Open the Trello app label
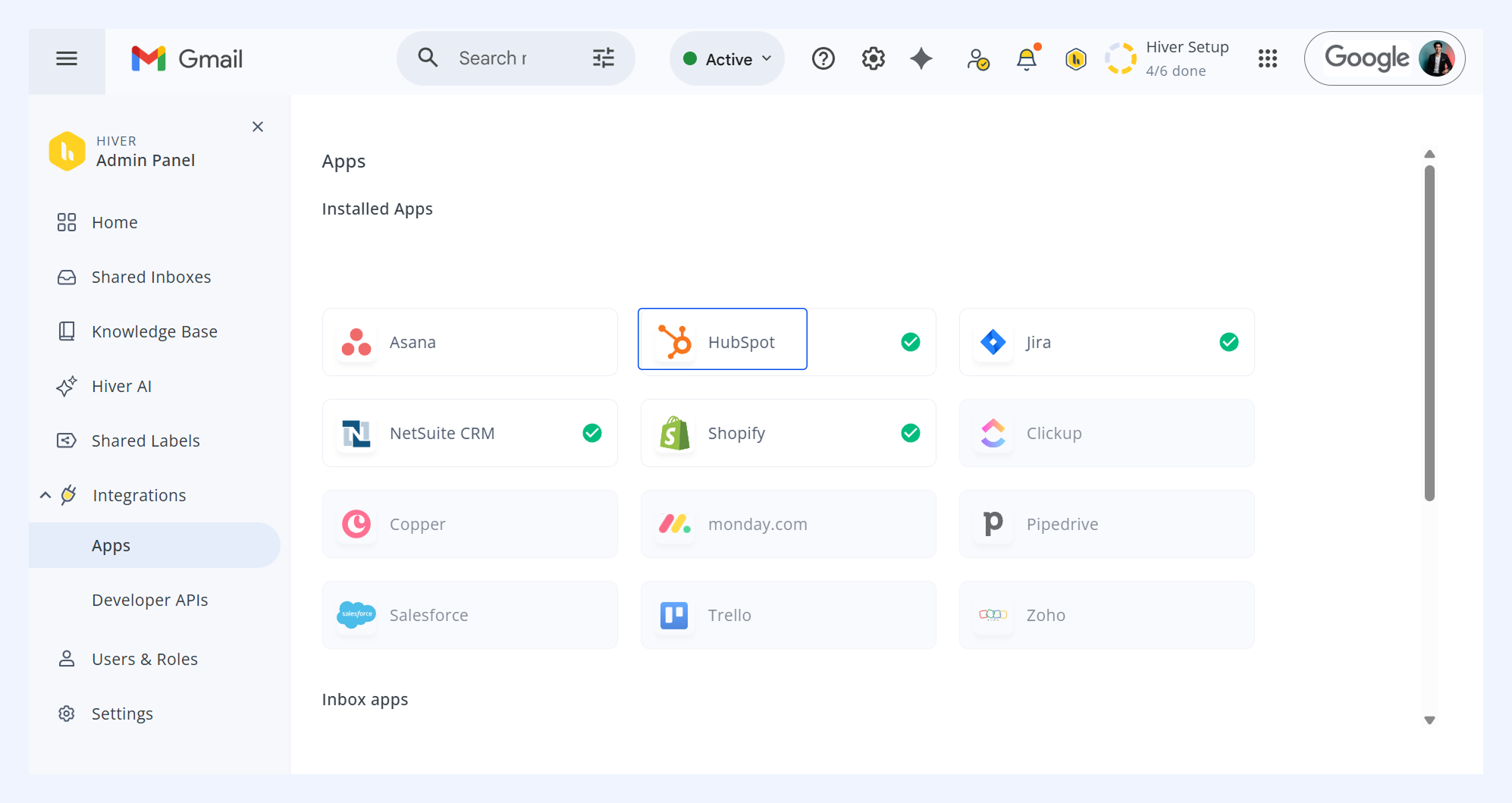Screen dimensions: 1512x803 click(x=729, y=615)
